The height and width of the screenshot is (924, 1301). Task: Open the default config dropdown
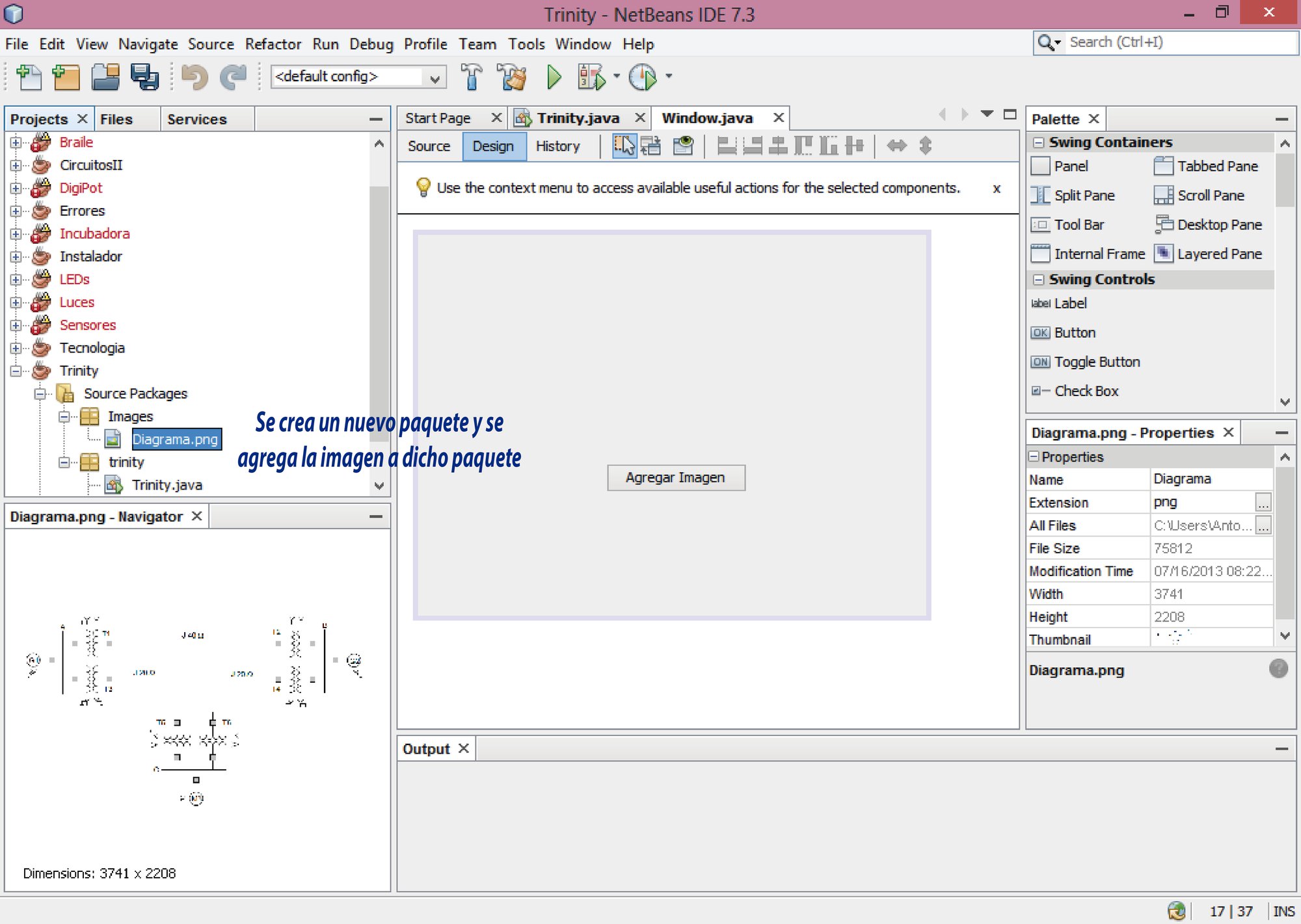435,77
